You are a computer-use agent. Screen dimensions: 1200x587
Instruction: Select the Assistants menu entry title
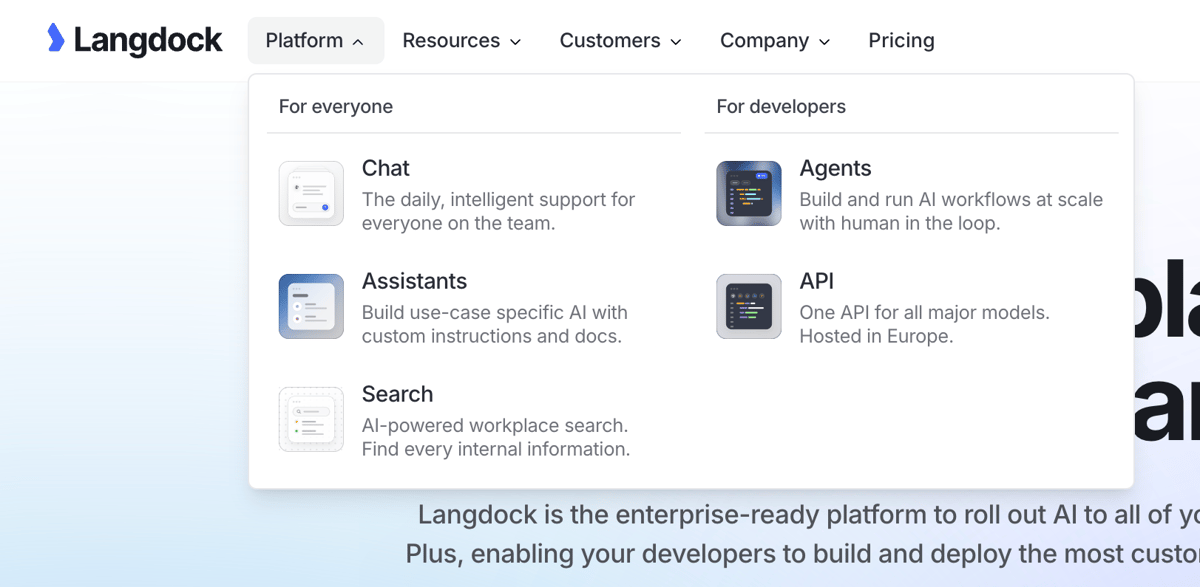click(414, 281)
